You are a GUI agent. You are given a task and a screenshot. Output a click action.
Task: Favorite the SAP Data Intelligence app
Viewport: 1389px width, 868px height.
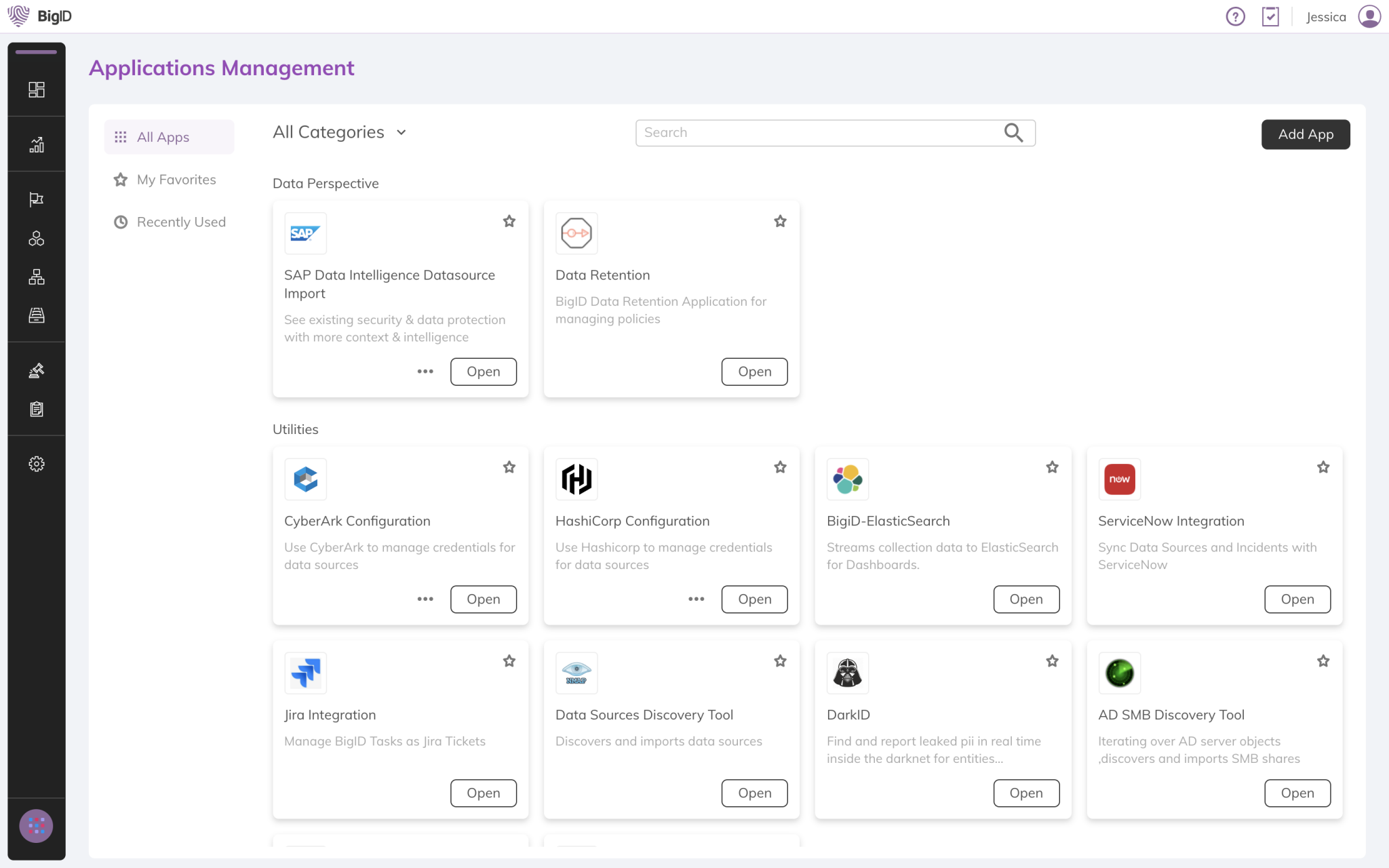509,221
